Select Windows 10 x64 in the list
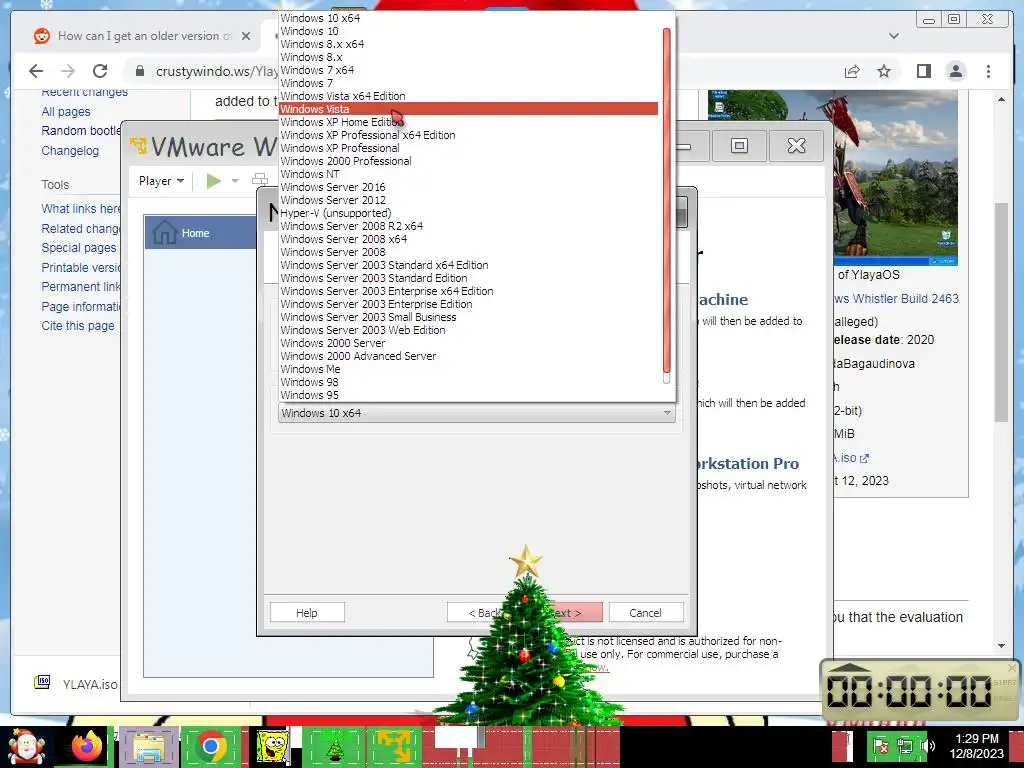This screenshot has width=1024, height=768. point(468,18)
